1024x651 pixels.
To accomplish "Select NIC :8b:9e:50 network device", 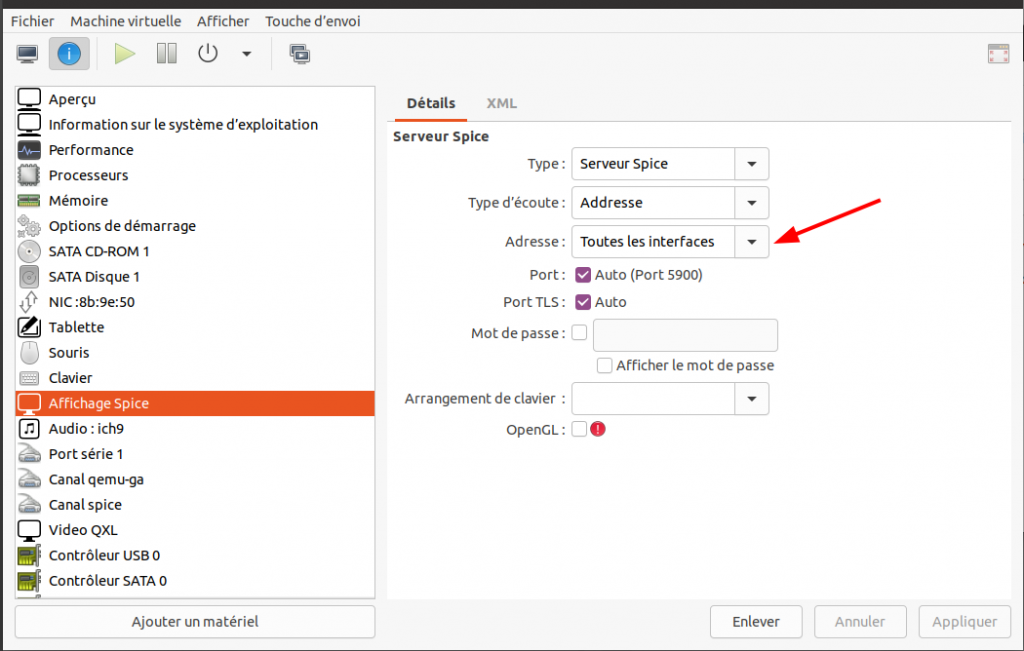I will [x=195, y=302].
